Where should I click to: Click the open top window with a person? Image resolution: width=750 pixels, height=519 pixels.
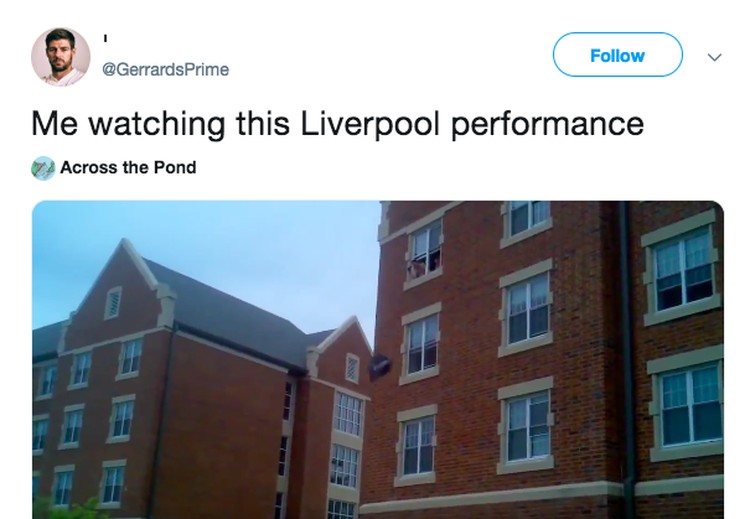pos(424,250)
